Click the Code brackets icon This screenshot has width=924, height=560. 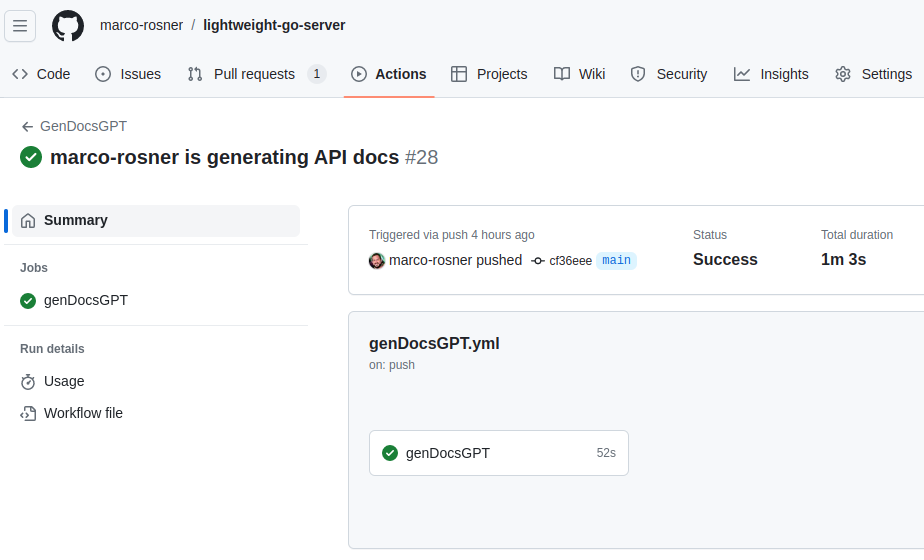point(20,74)
